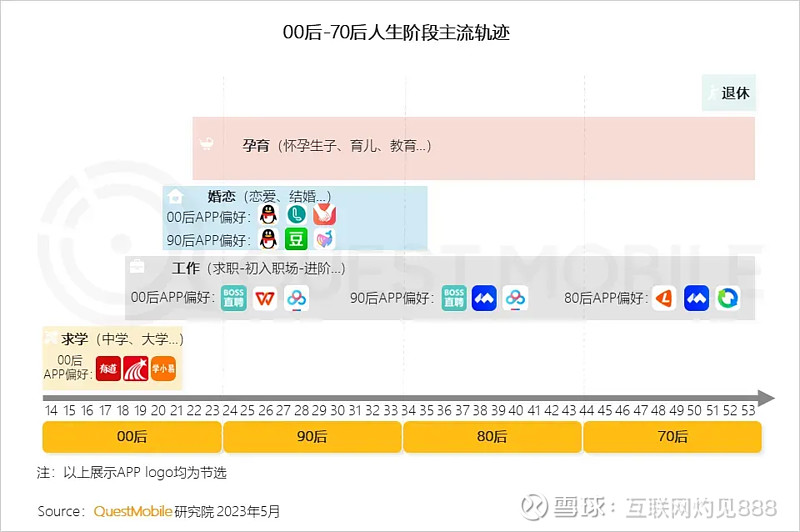
Task: Click the red 有道 app icon
Action: (x=108, y=368)
